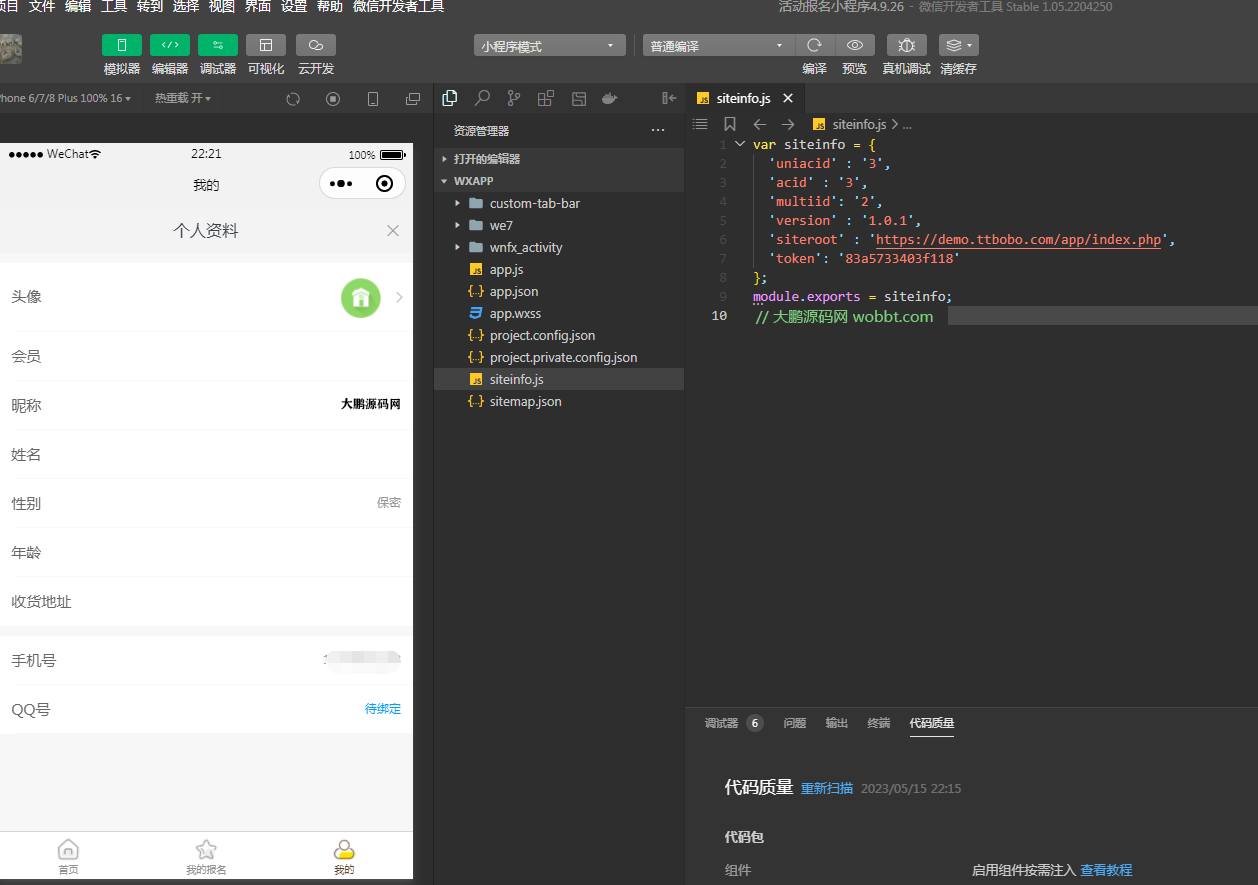Image resolution: width=1258 pixels, height=885 pixels.
Task: Click the 真机调试 remote debug icon
Action: tap(906, 45)
